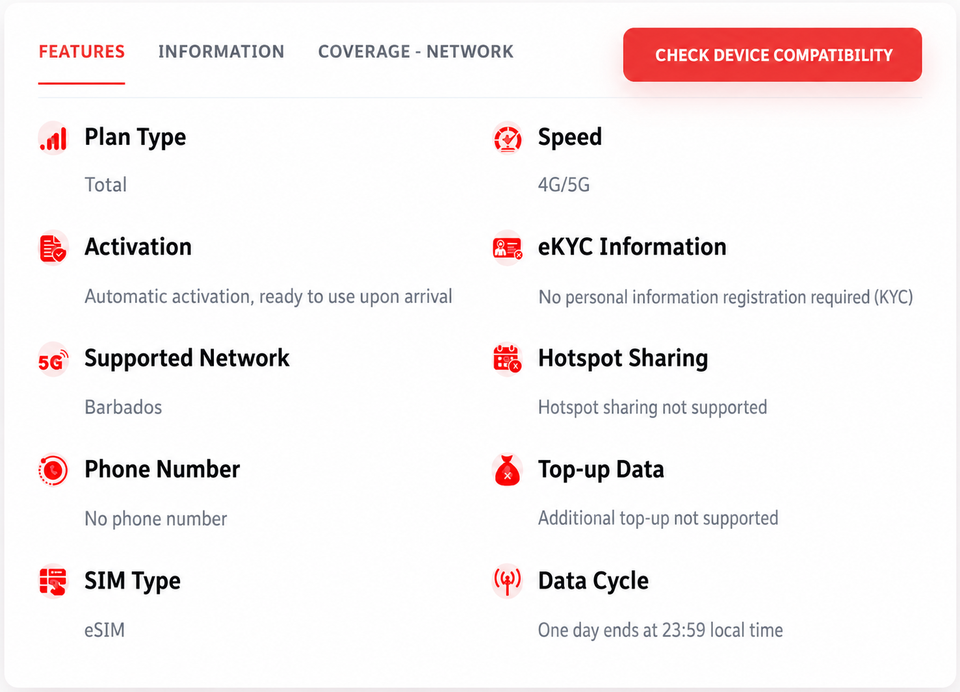This screenshot has height=692, width=960.
Task: Click the eKYC Information heading
Action: coord(632,247)
